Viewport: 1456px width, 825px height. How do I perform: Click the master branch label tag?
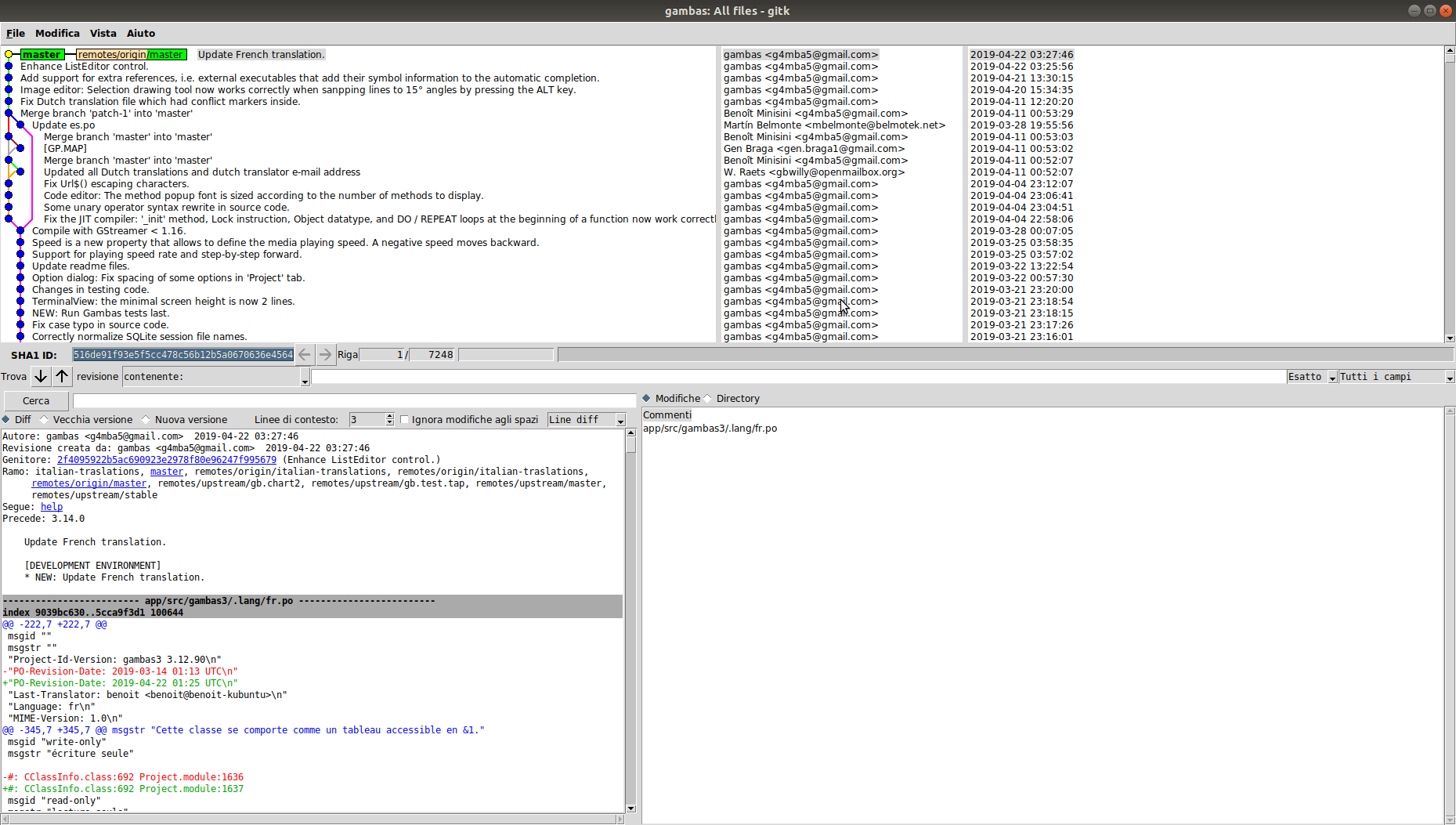(x=42, y=55)
